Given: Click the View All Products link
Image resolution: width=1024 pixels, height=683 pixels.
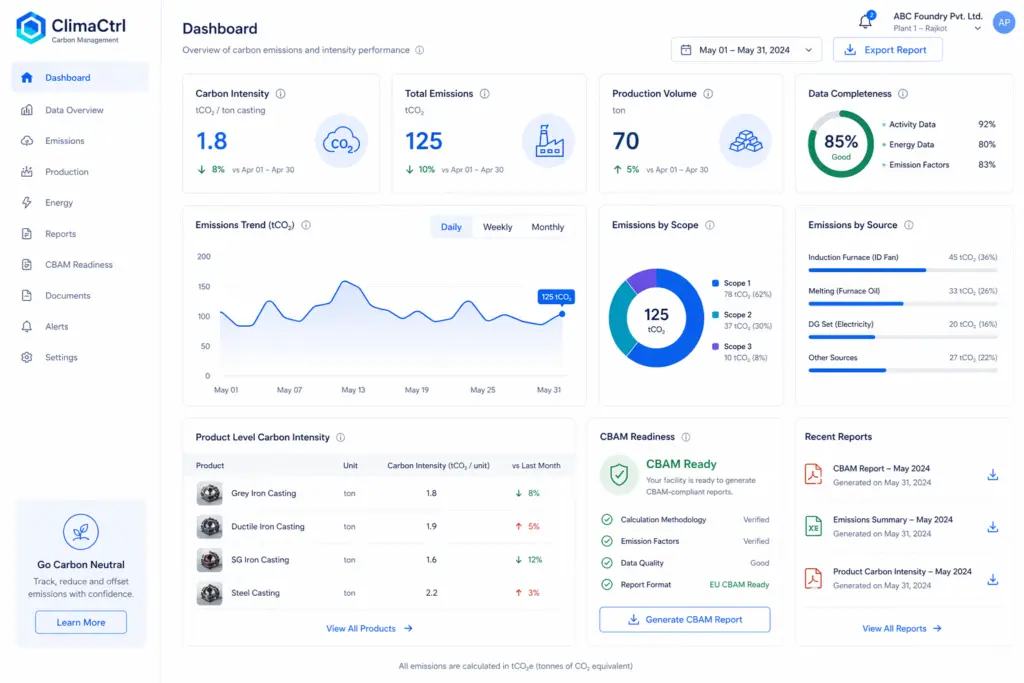Looking at the screenshot, I should [x=369, y=628].
